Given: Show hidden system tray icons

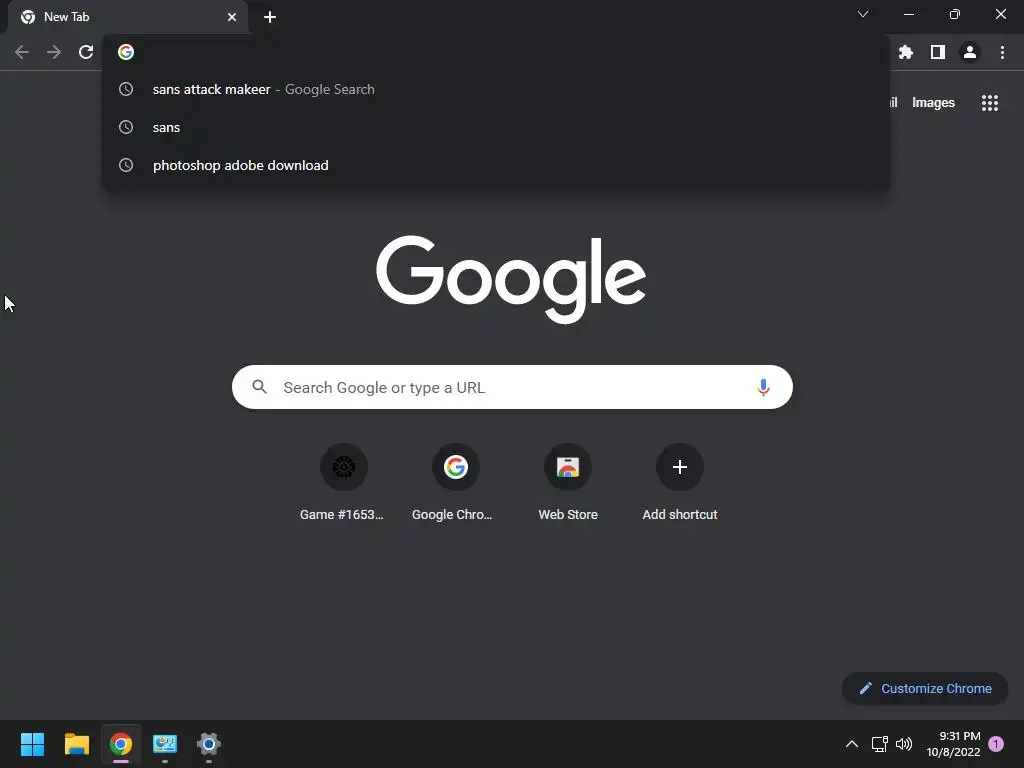Looking at the screenshot, I should click(x=852, y=744).
